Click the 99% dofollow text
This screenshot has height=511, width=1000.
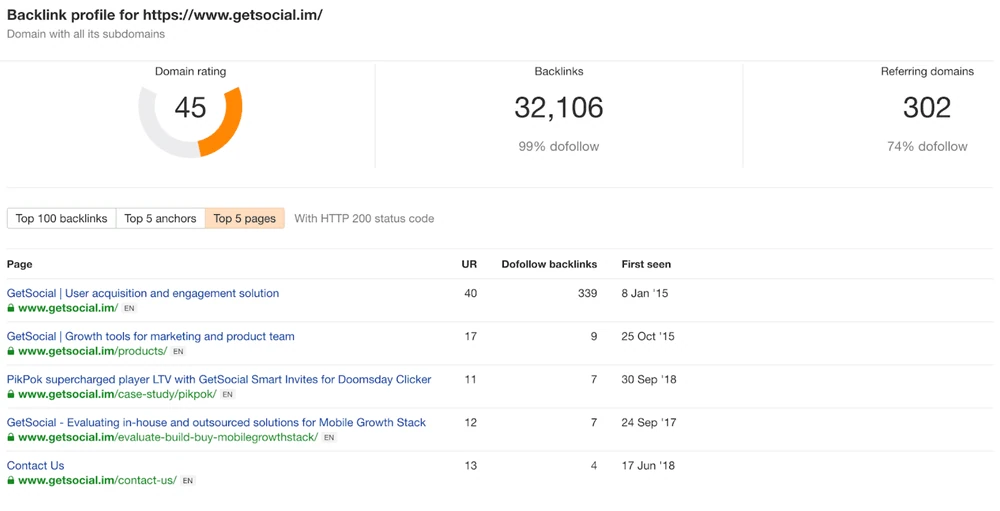pos(559,147)
